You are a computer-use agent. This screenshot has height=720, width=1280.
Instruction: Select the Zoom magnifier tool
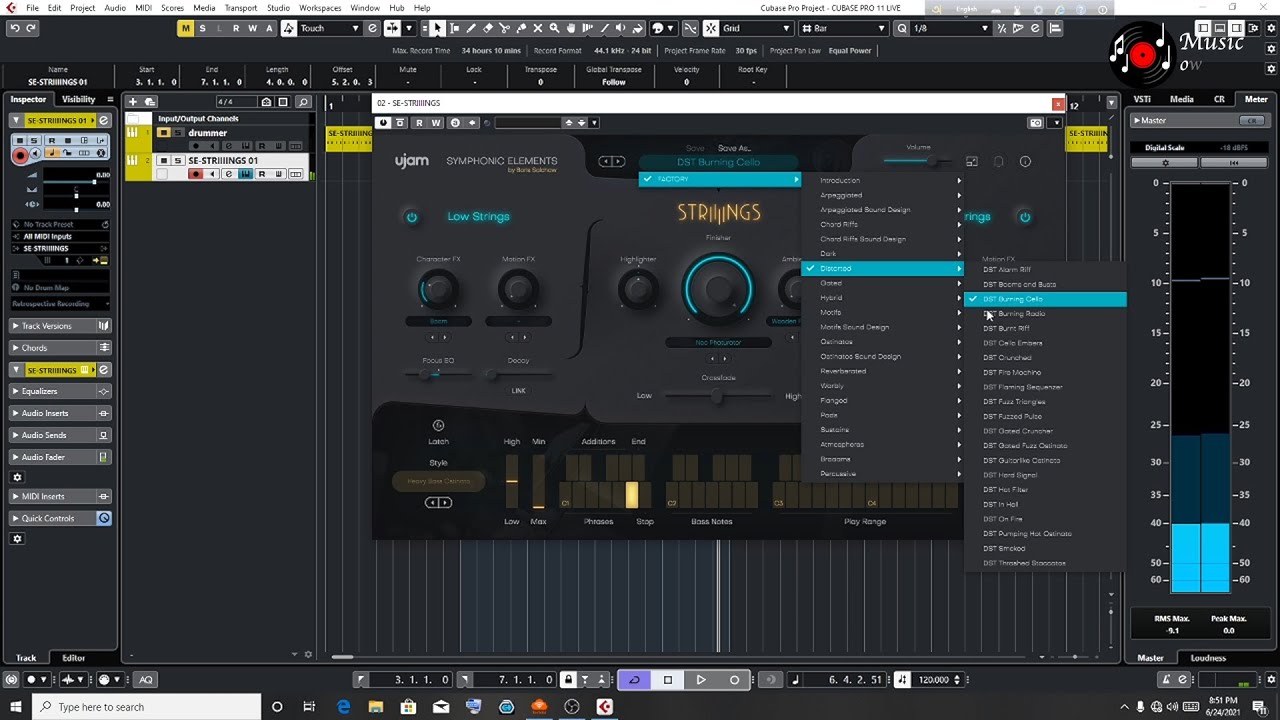555,28
